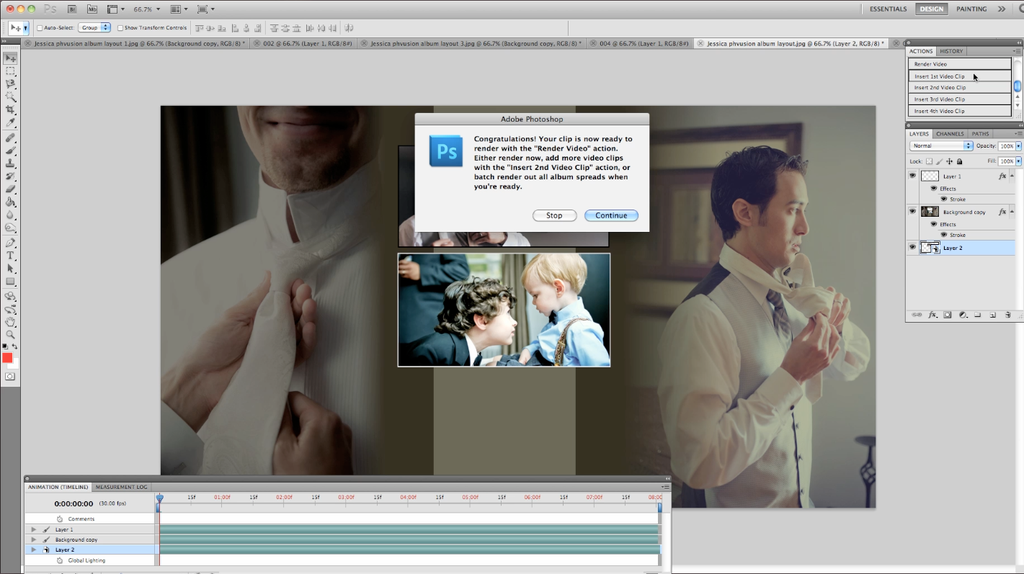Screen dimensions: 1024x574
Task: Delete layer with the trash icon
Action: [x=1008, y=315]
